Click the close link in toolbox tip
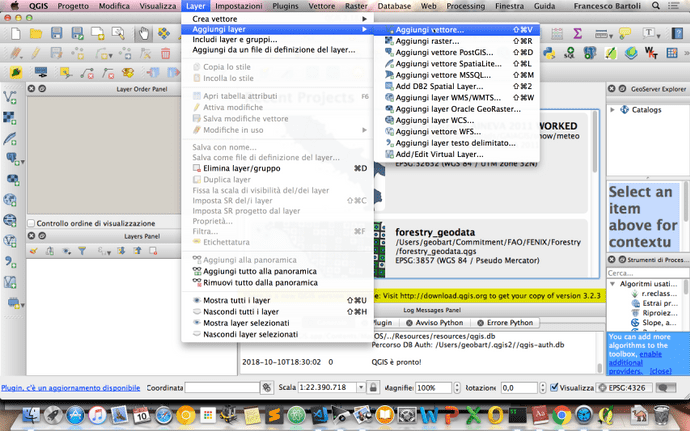Image resolution: width=690 pixels, height=431 pixels. pyautogui.click(x=661, y=371)
